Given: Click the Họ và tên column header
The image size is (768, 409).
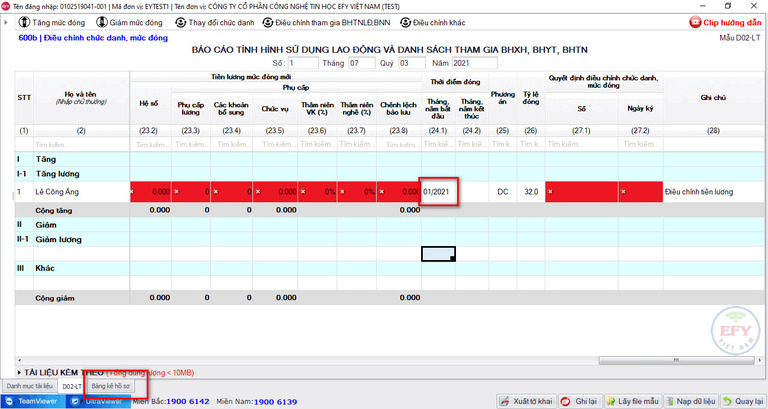Looking at the screenshot, I should [81, 97].
